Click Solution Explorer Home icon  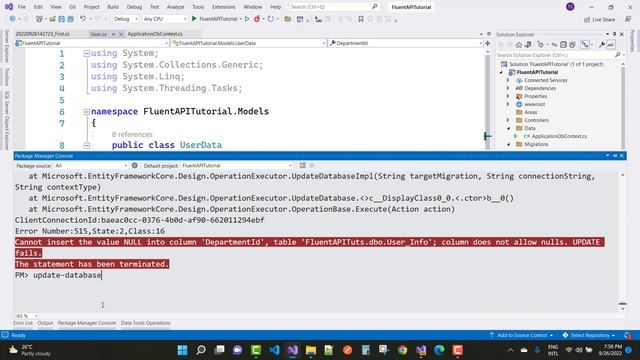tap(519, 44)
